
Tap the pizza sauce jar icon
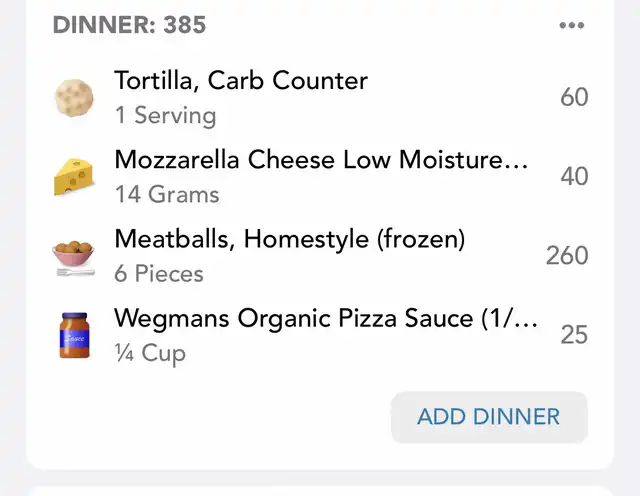pos(74,335)
